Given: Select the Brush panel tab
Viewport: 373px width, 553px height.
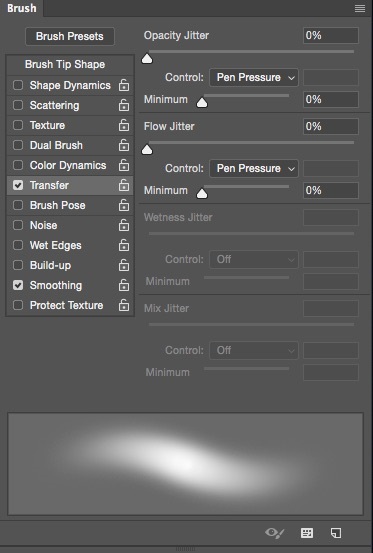Looking at the screenshot, I should [x=22, y=8].
